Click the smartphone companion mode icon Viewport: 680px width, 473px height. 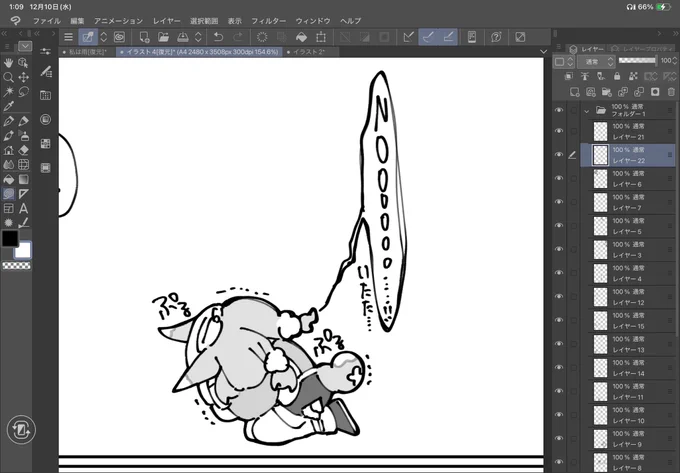(472, 37)
